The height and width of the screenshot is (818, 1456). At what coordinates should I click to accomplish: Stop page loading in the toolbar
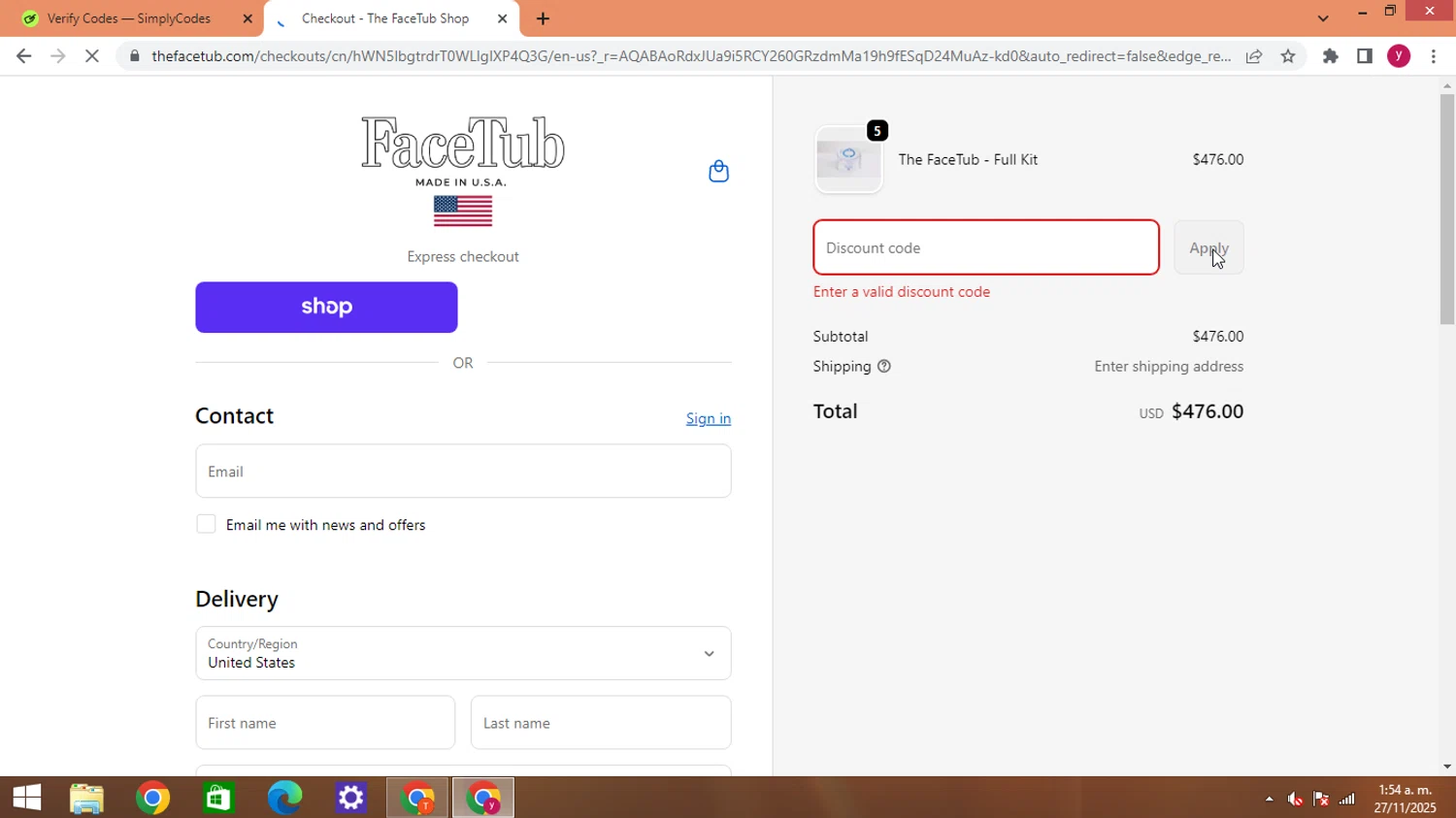click(x=92, y=56)
